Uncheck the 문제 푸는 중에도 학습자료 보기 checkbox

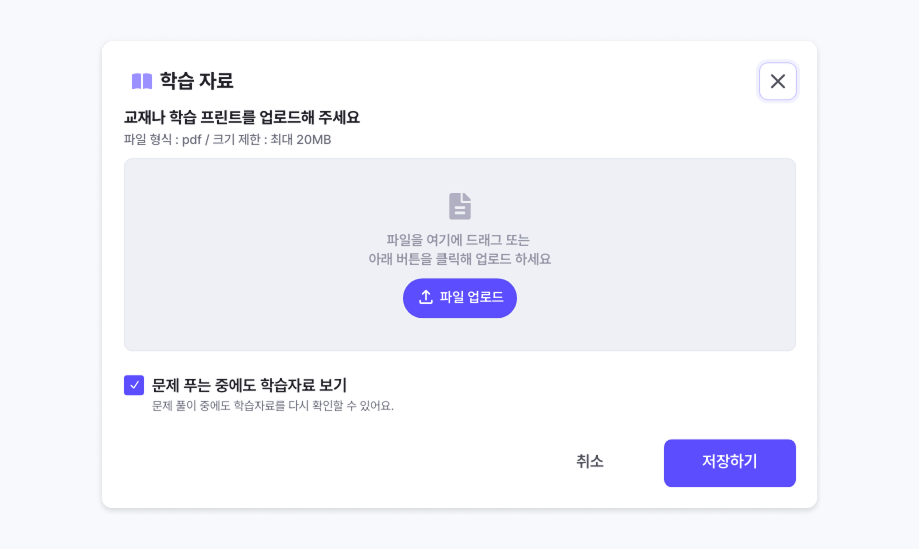coord(134,385)
